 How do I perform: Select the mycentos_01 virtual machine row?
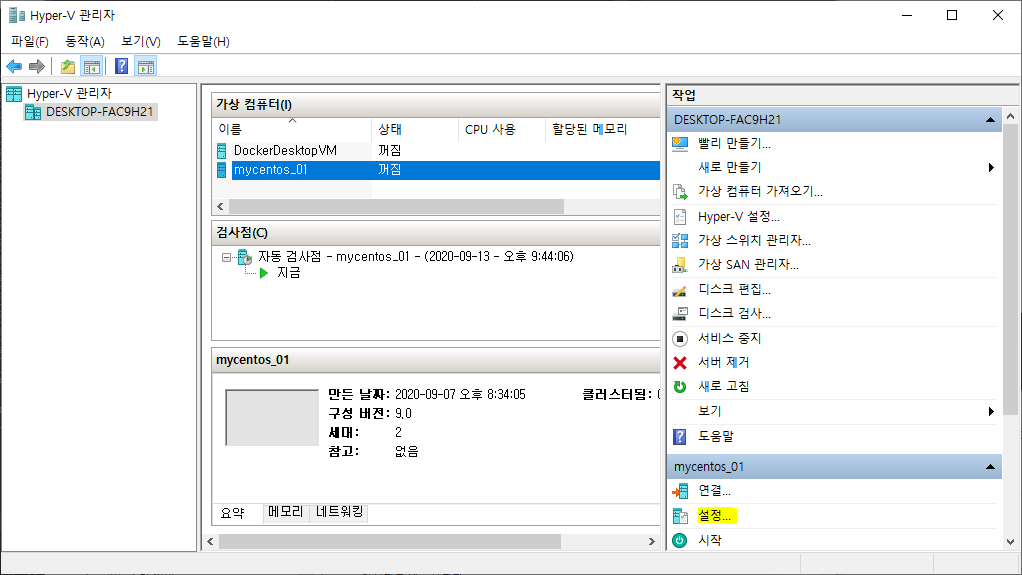pos(437,170)
